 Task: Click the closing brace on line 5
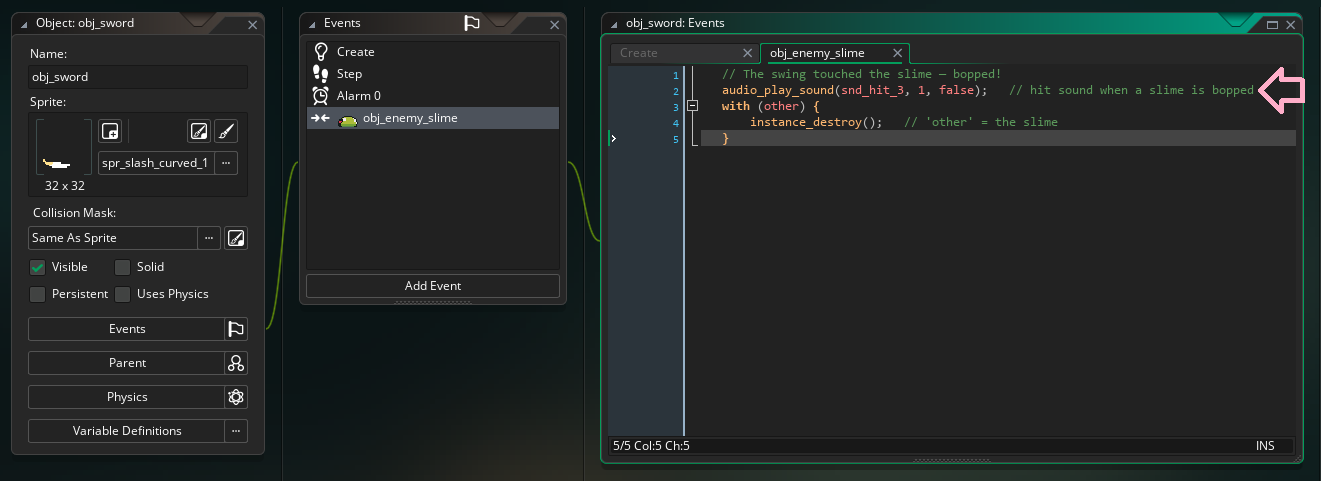click(725, 139)
